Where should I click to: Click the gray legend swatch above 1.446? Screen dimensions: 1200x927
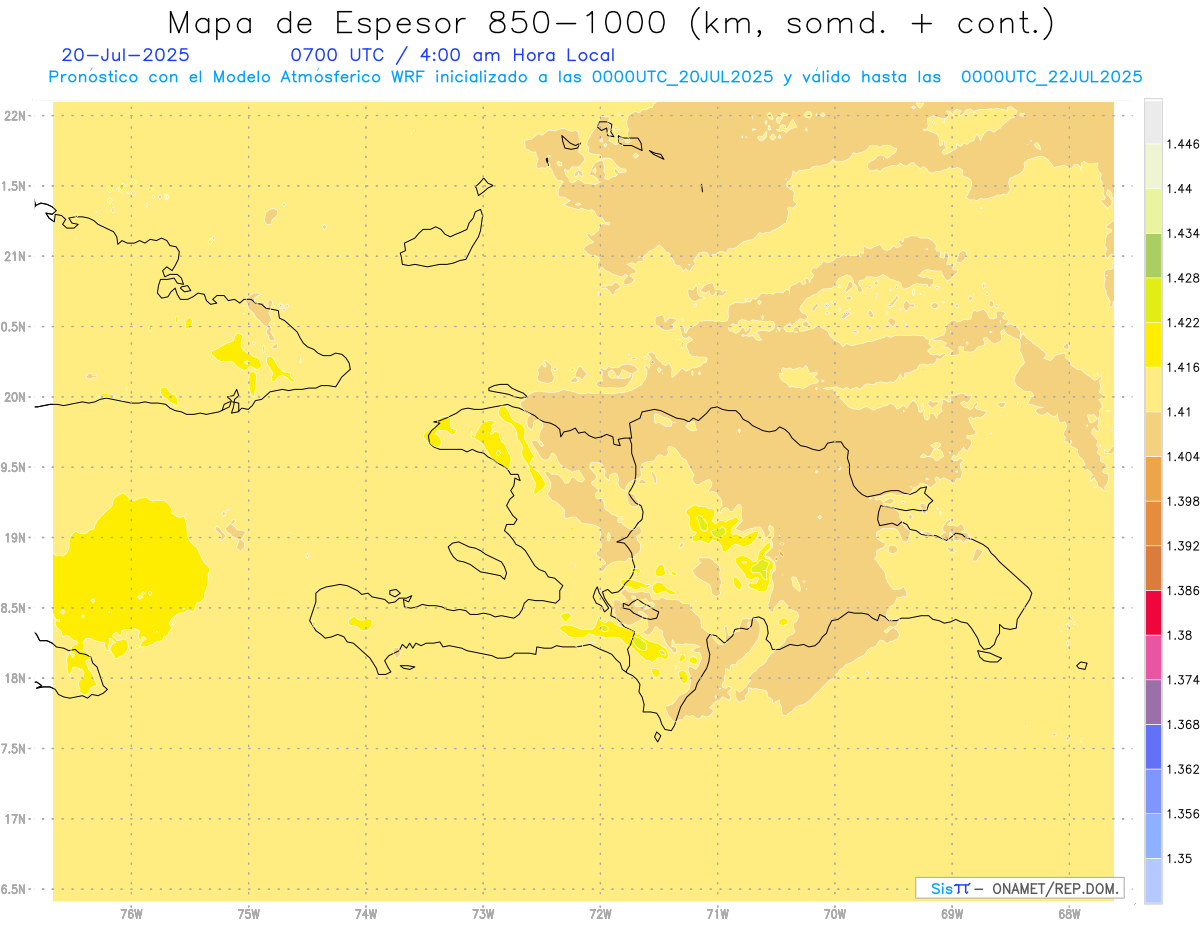pyautogui.click(x=1153, y=121)
